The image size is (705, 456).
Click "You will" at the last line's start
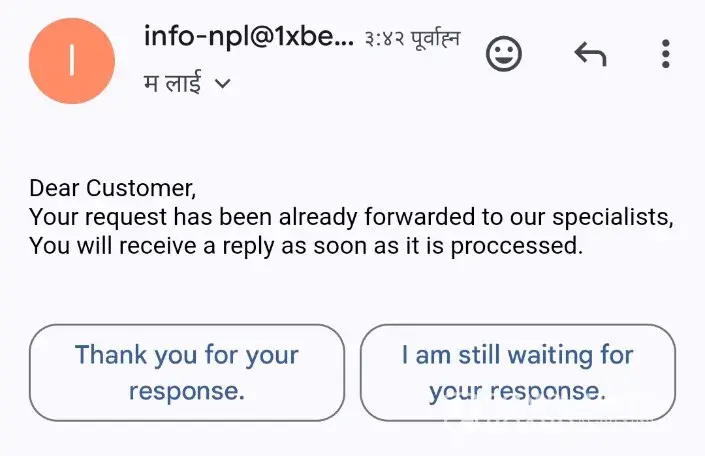(x=66, y=246)
